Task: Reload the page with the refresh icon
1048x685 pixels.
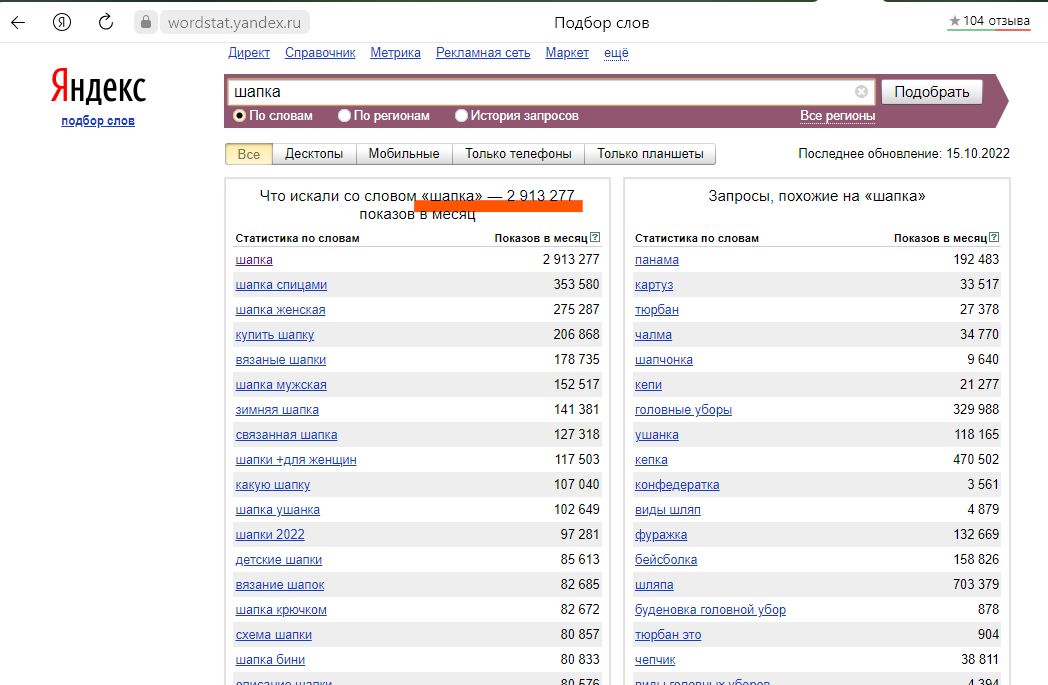Action: tap(106, 22)
